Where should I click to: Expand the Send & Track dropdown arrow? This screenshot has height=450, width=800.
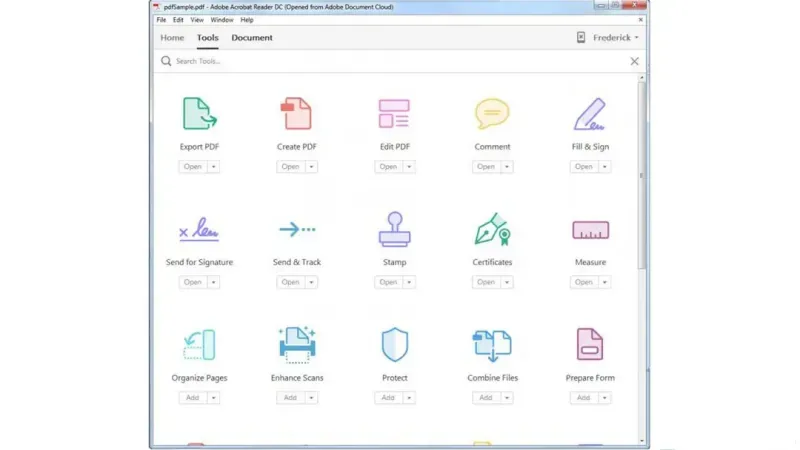[x=311, y=282]
